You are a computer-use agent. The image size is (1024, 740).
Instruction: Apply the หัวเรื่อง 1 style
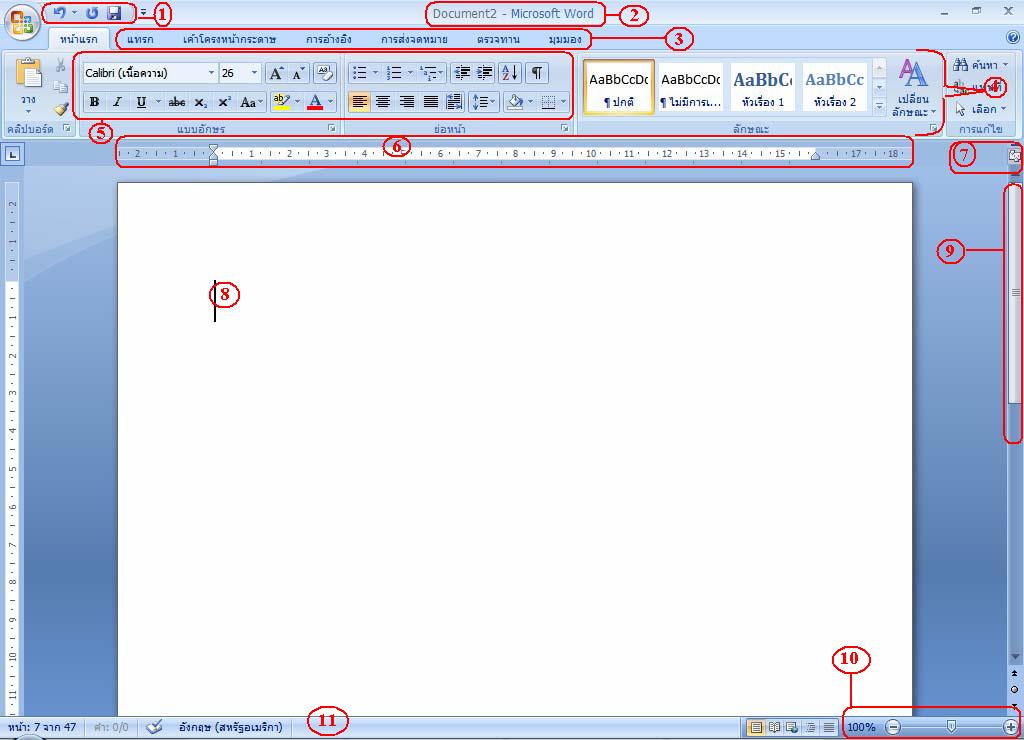[x=763, y=88]
